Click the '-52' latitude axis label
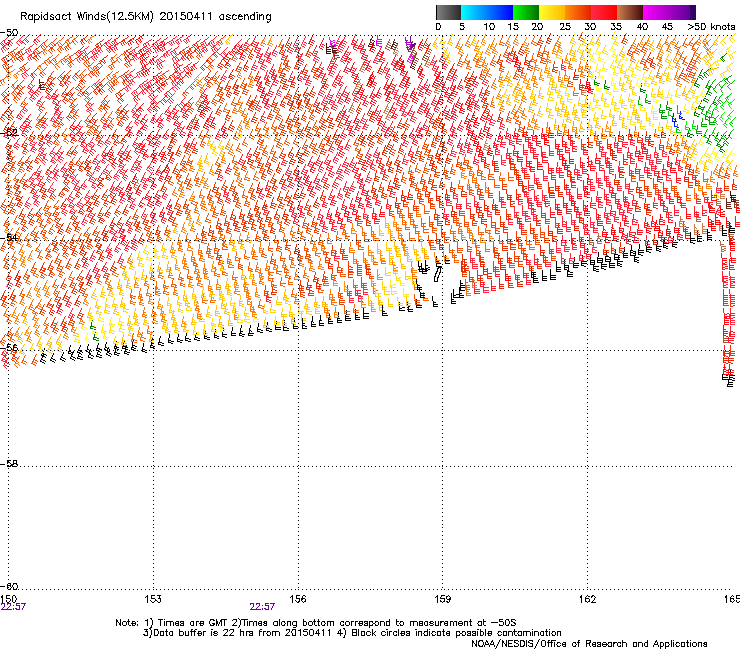 click(x=9, y=133)
